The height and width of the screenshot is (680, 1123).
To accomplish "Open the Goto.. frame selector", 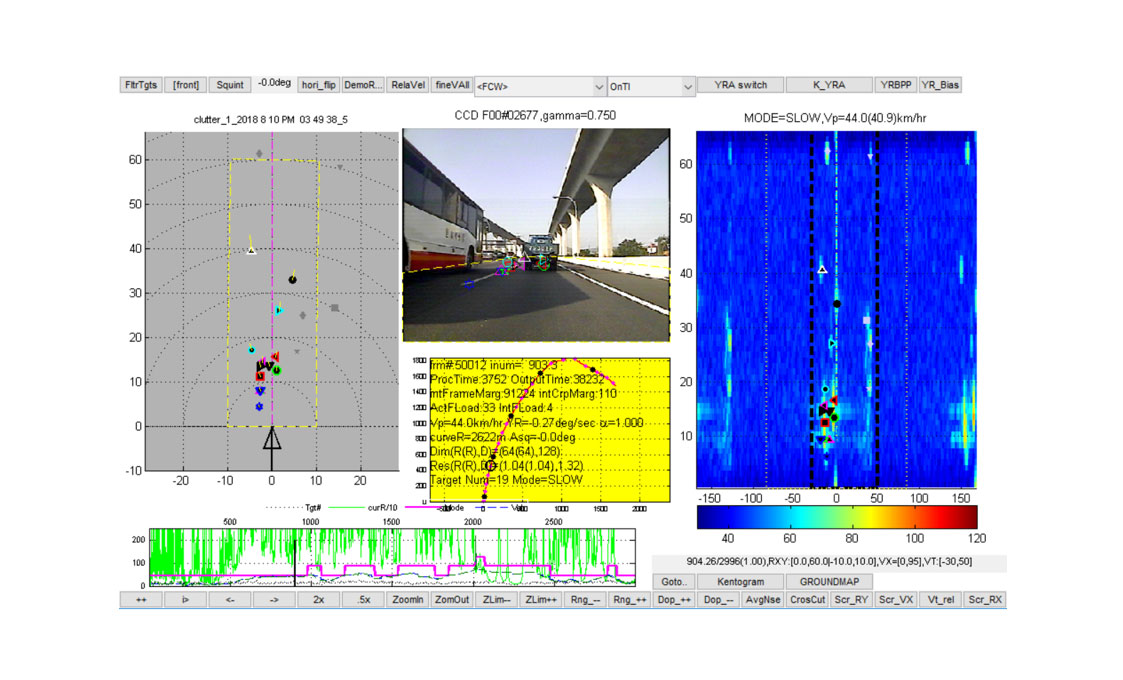I will [x=672, y=581].
